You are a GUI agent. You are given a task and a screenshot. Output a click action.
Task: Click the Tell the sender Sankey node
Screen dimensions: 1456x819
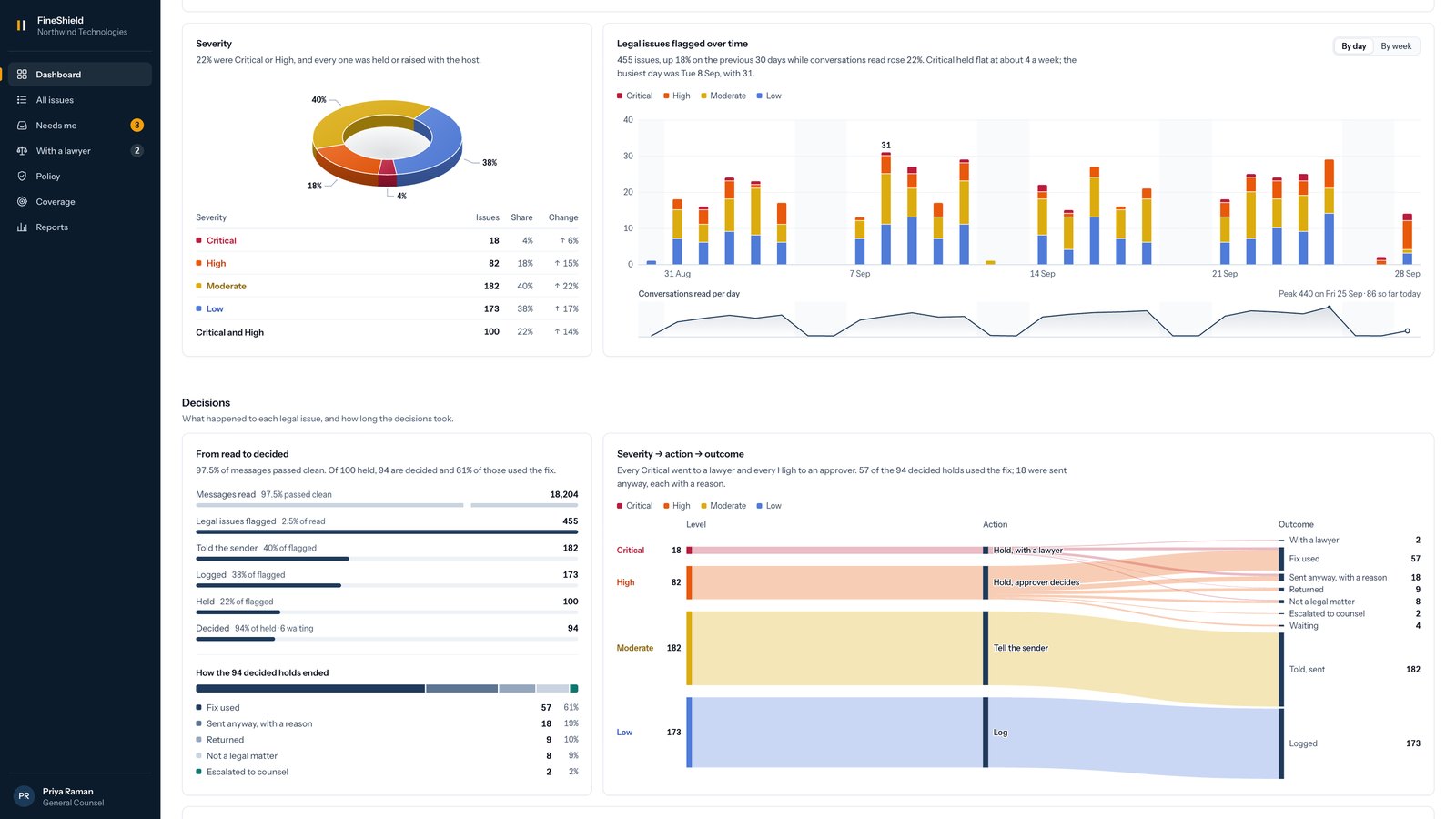click(x=986, y=648)
